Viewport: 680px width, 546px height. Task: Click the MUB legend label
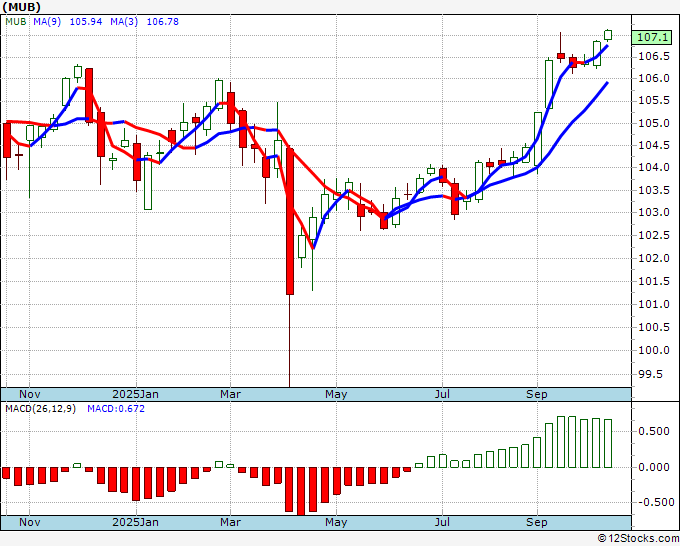pos(16,22)
